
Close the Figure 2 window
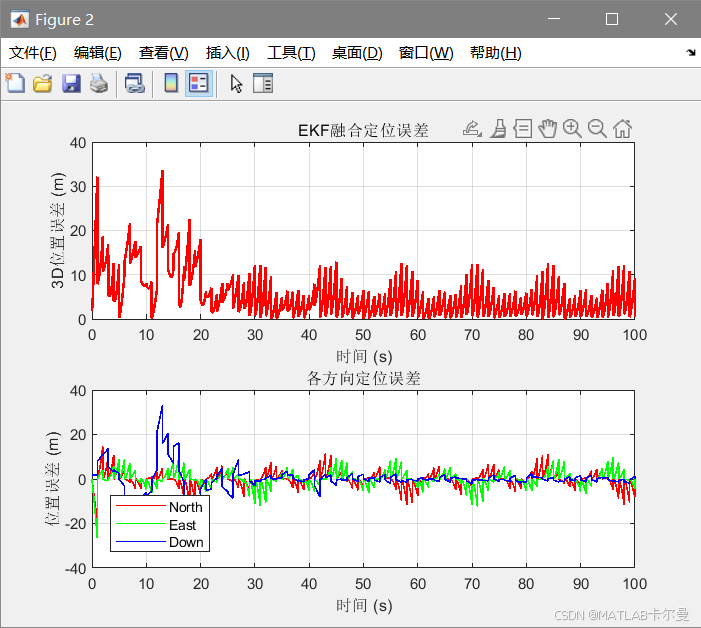click(671, 19)
